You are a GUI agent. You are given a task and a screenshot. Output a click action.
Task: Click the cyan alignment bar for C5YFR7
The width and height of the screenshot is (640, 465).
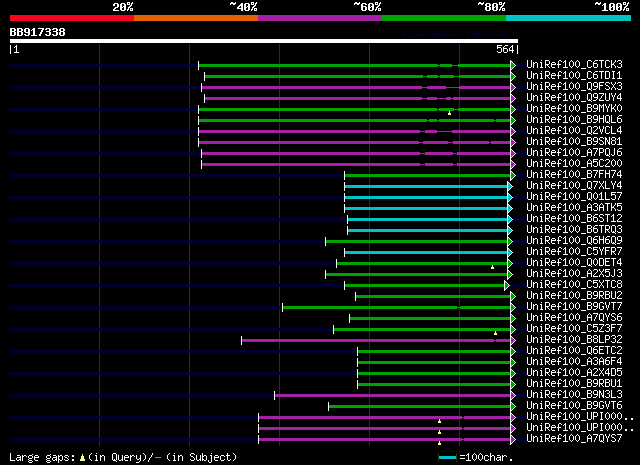[x=426, y=253]
